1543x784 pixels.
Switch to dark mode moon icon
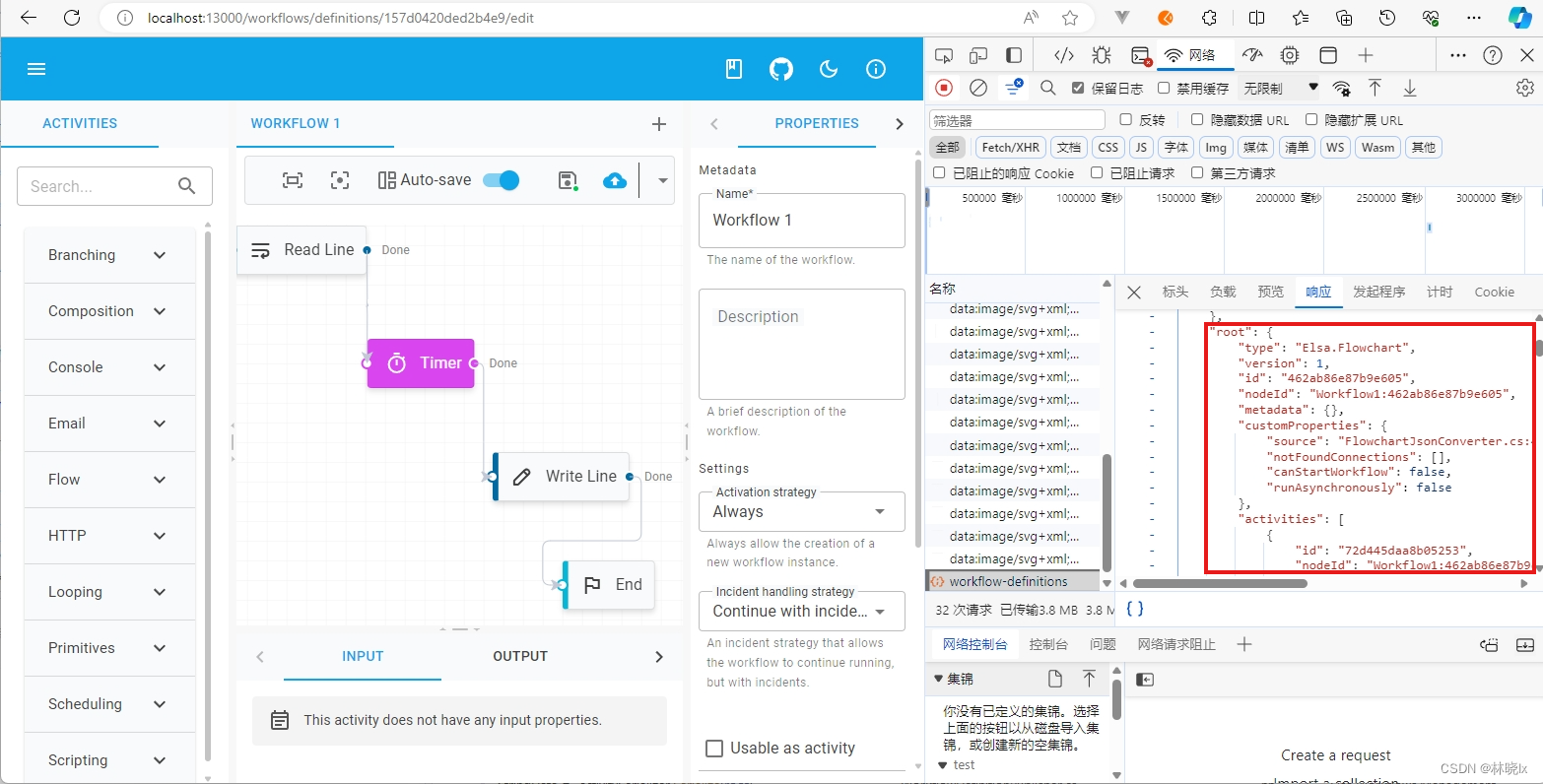click(829, 69)
